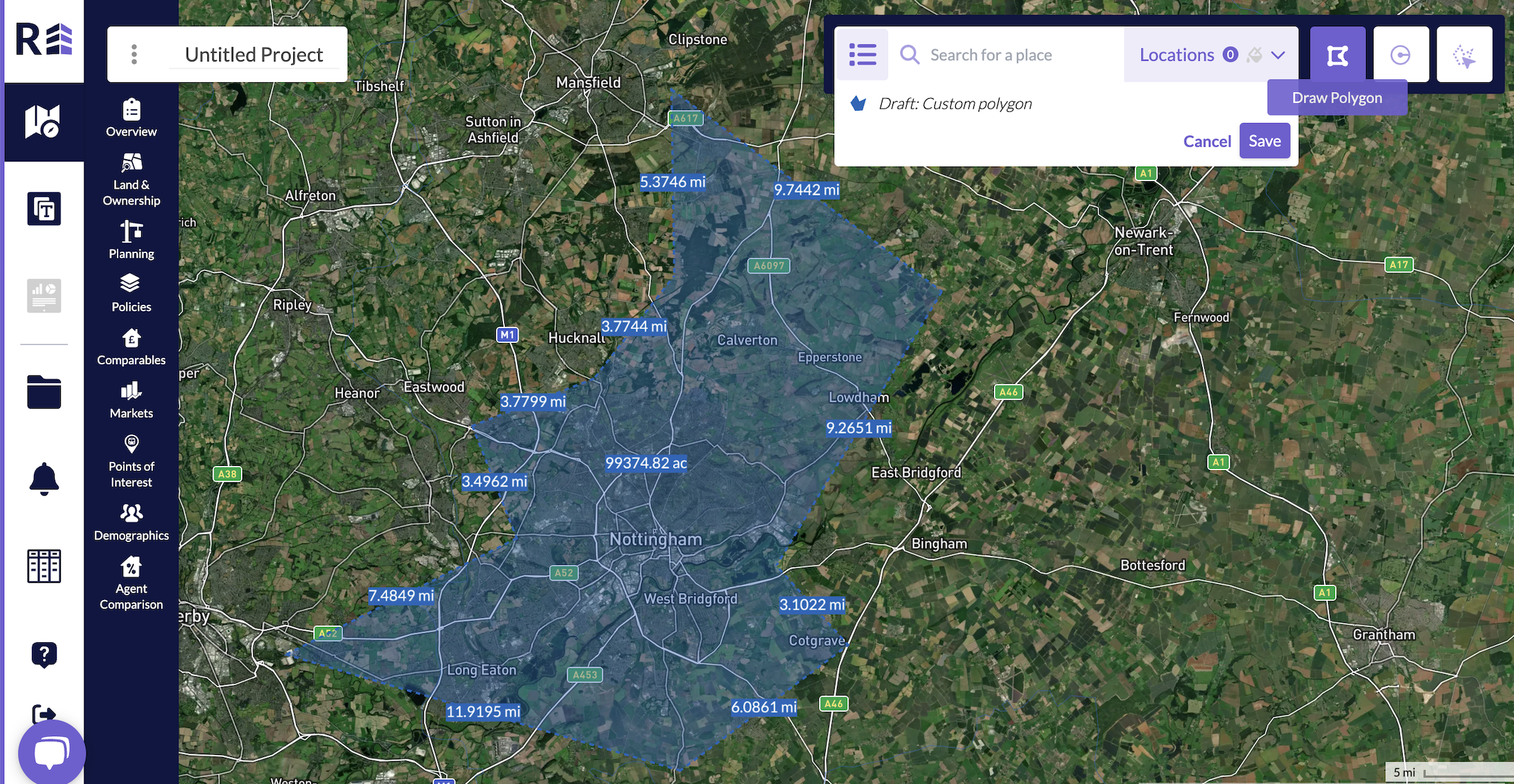This screenshot has width=1514, height=784.
Task: Open the Agent Comparison tool
Action: click(x=131, y=584)
